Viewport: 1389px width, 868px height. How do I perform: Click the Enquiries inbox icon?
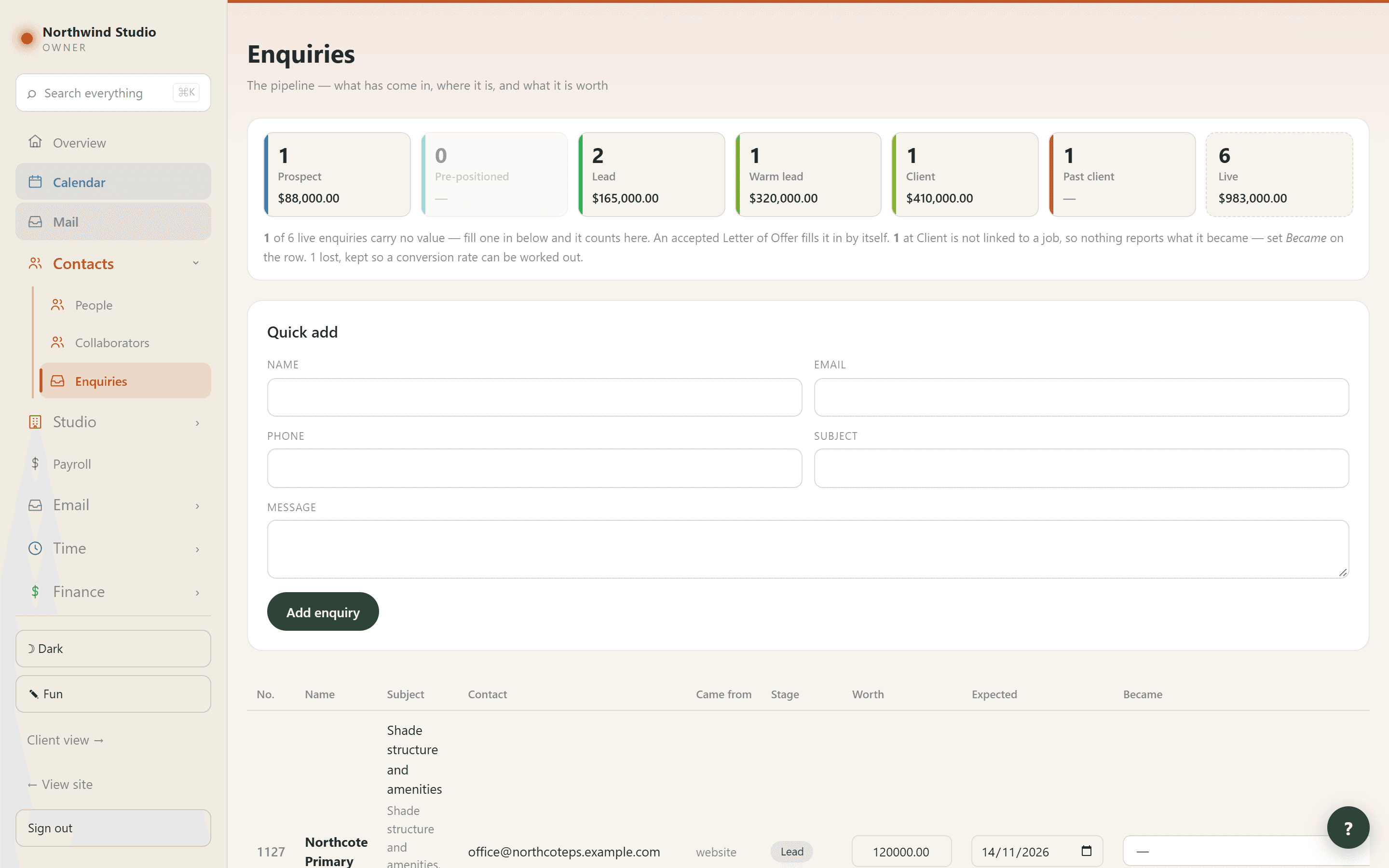point(57,380)
